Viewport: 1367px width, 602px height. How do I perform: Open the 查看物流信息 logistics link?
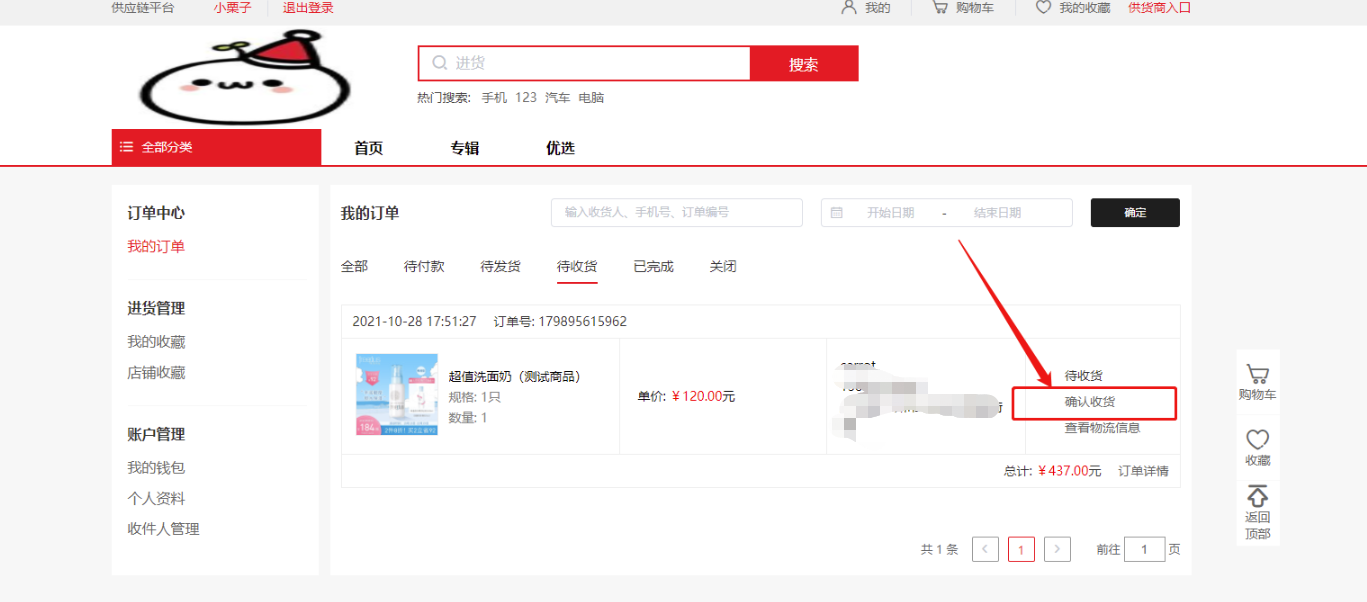1102,428
